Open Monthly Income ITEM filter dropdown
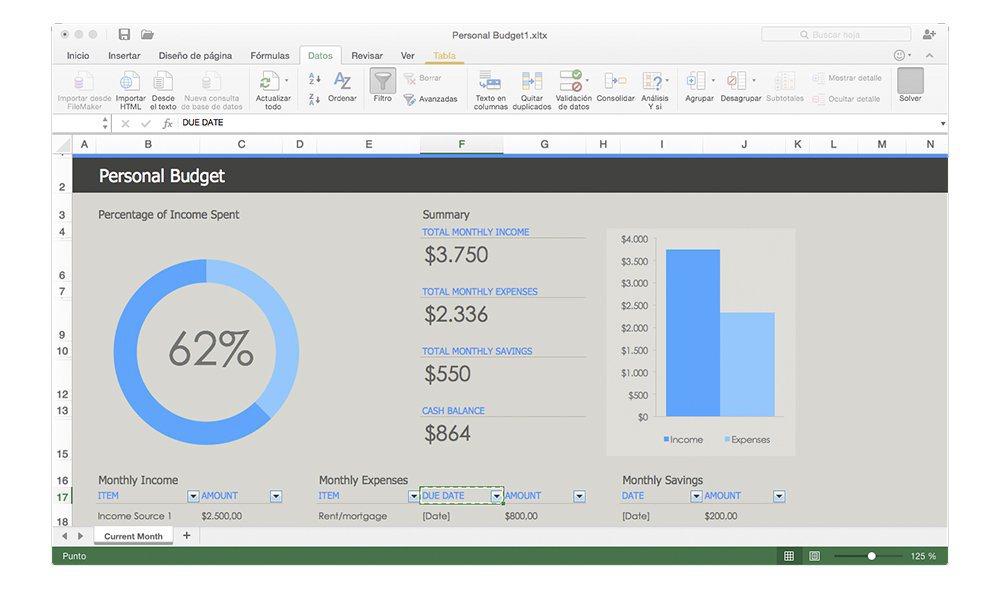Screen dimensions: 1000x589 point(193,496)
